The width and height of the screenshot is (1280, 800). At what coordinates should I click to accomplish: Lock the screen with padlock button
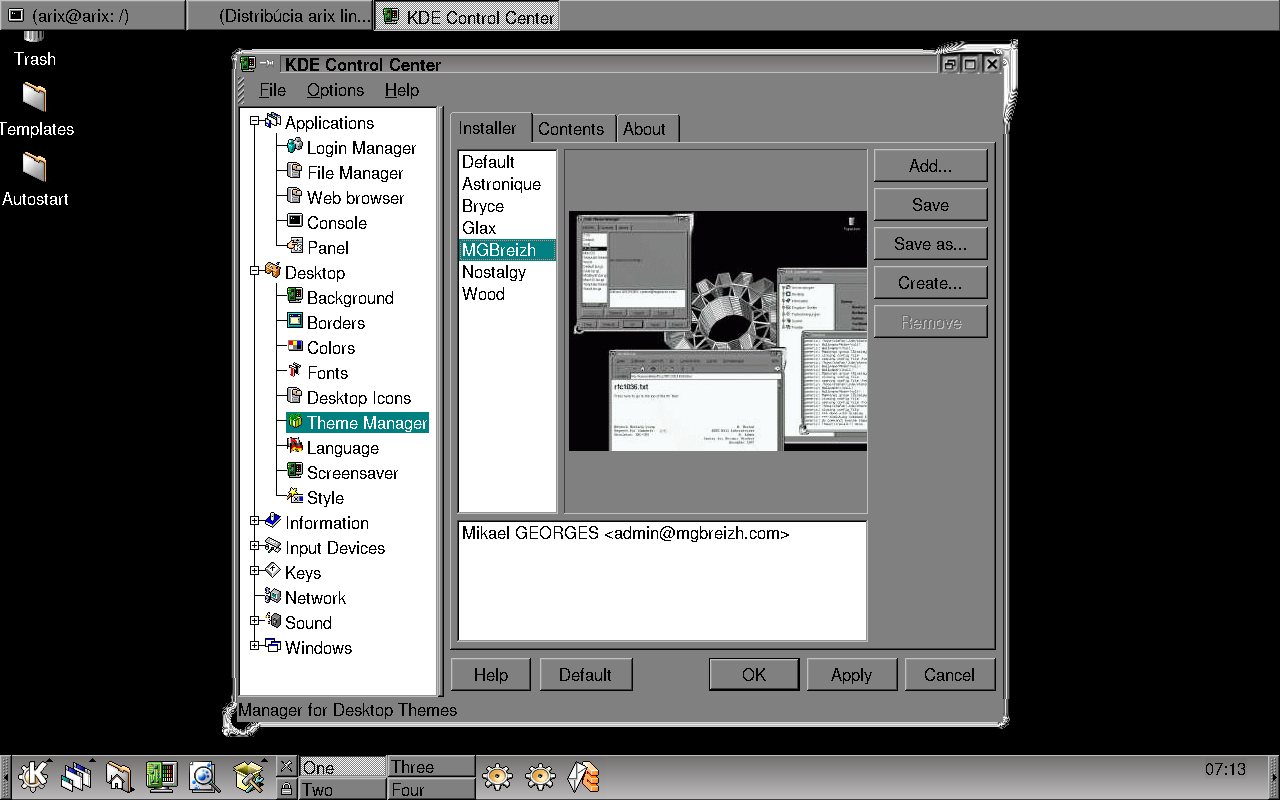pos(286,789)
